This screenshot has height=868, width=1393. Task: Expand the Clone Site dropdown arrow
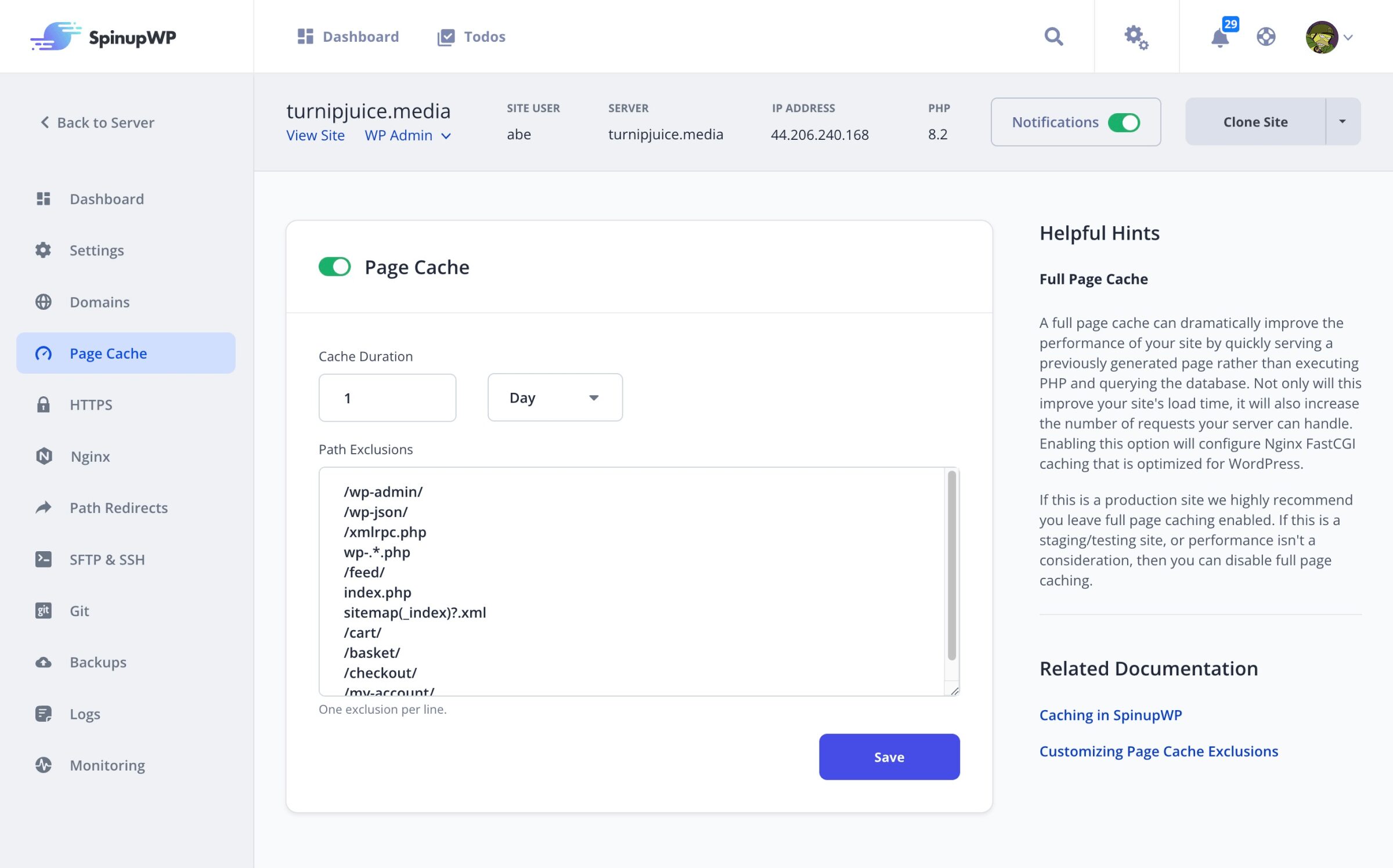(x=1343, y=122)
